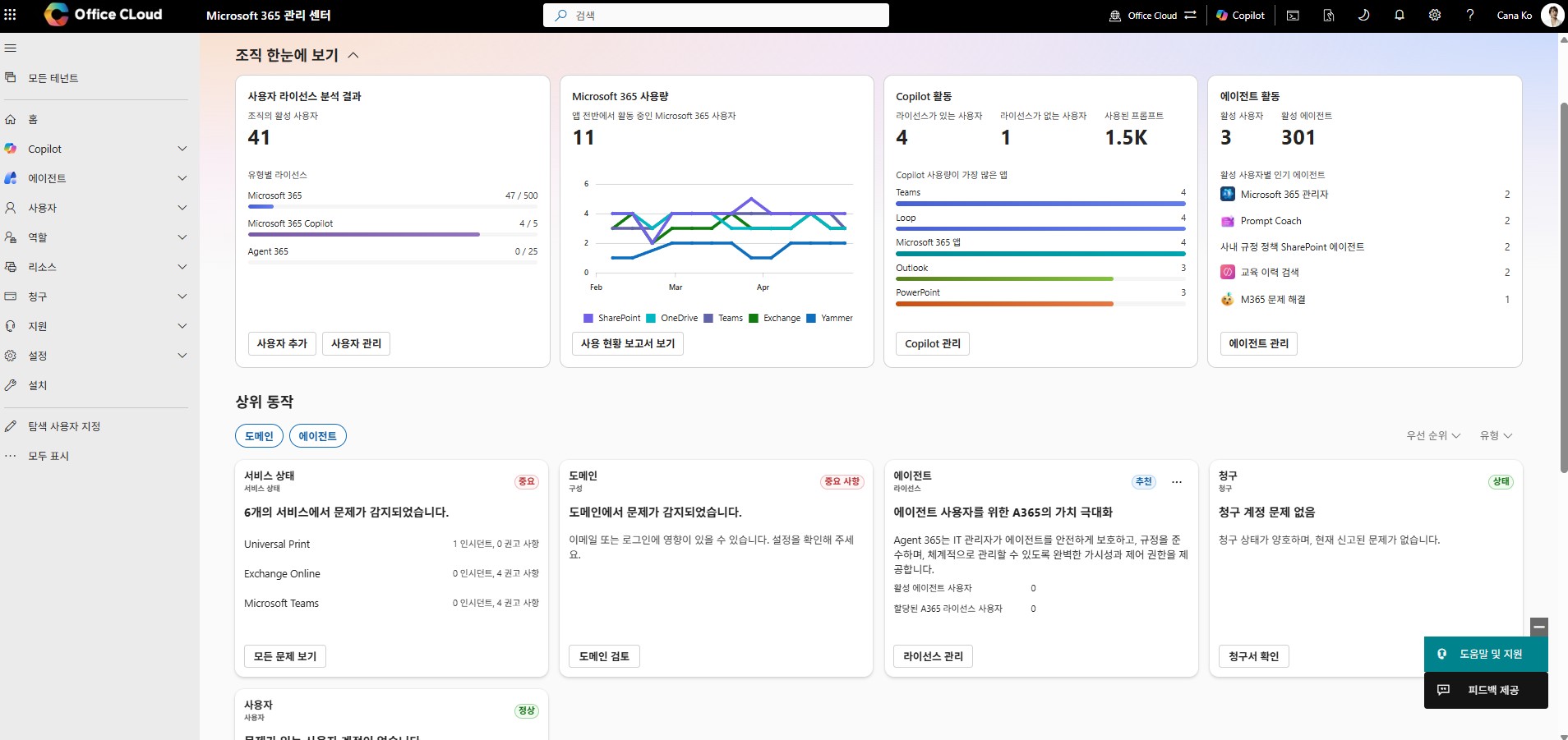Click the PowerPoint Copilot usage bar

pos(1040,304)
